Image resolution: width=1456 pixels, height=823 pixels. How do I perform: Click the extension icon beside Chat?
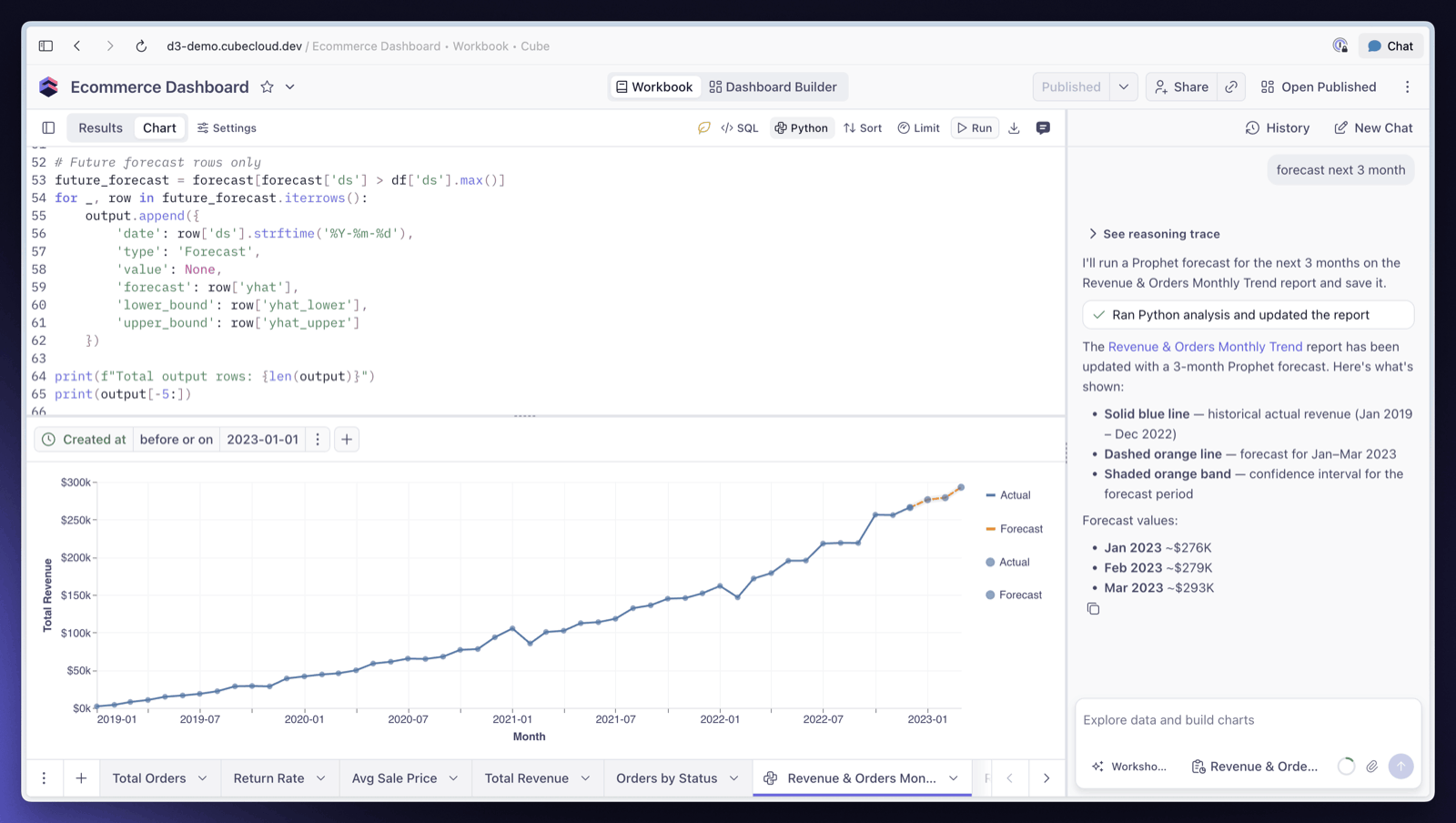pos(1340,46)
